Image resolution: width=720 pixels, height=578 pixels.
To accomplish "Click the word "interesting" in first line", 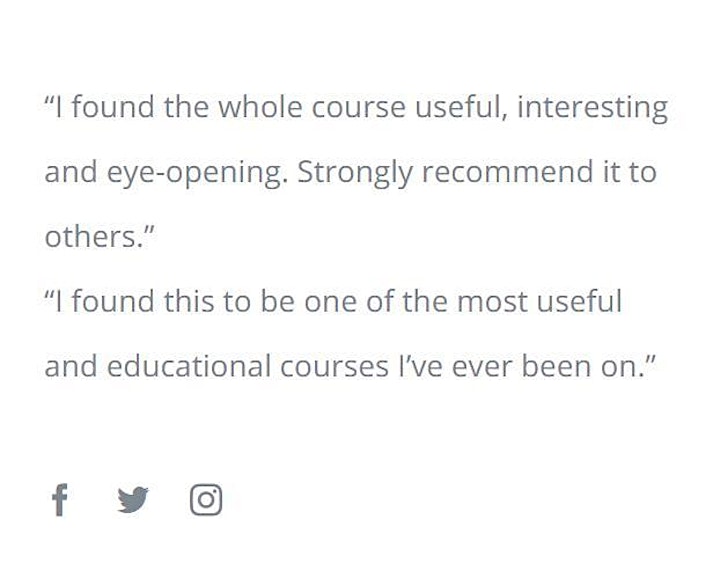I will [592, 108].
